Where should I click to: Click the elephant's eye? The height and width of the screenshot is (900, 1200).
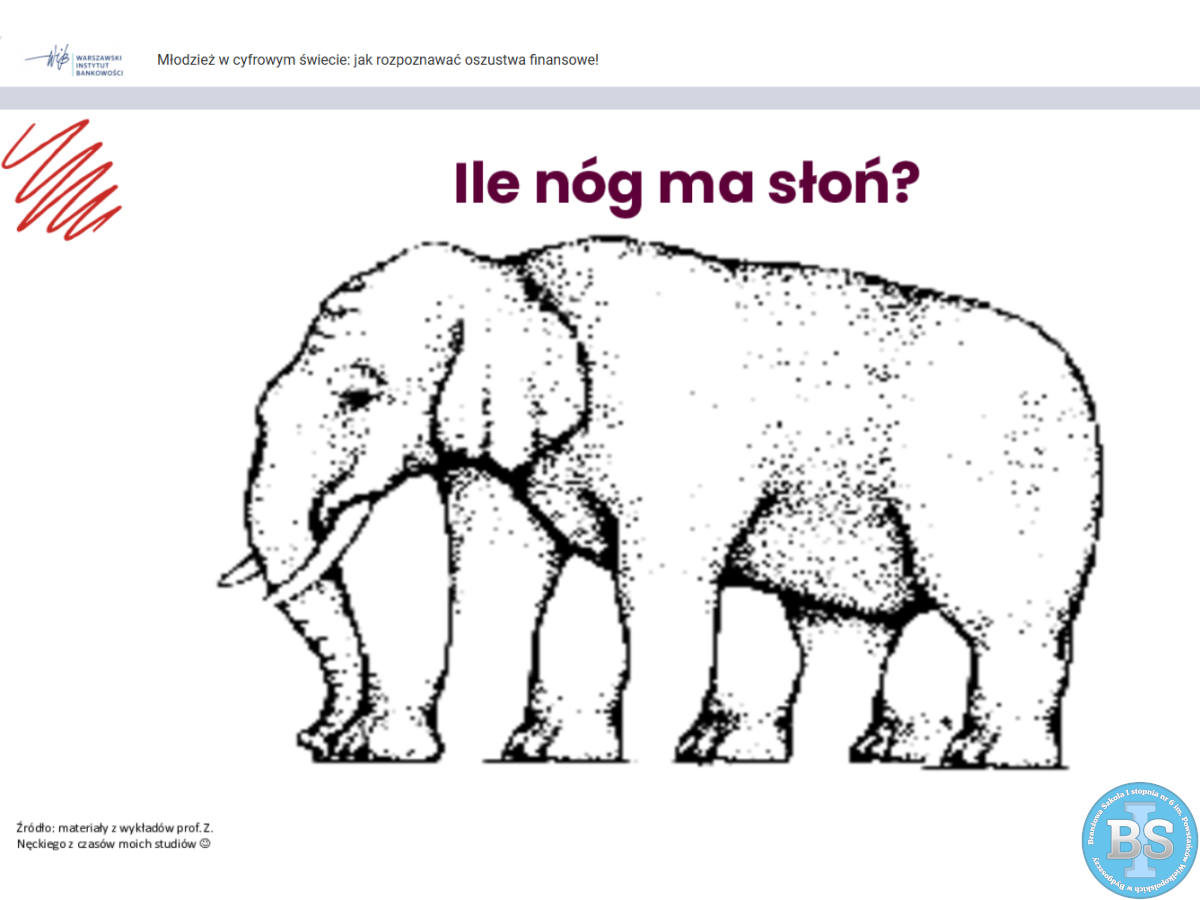357,399
